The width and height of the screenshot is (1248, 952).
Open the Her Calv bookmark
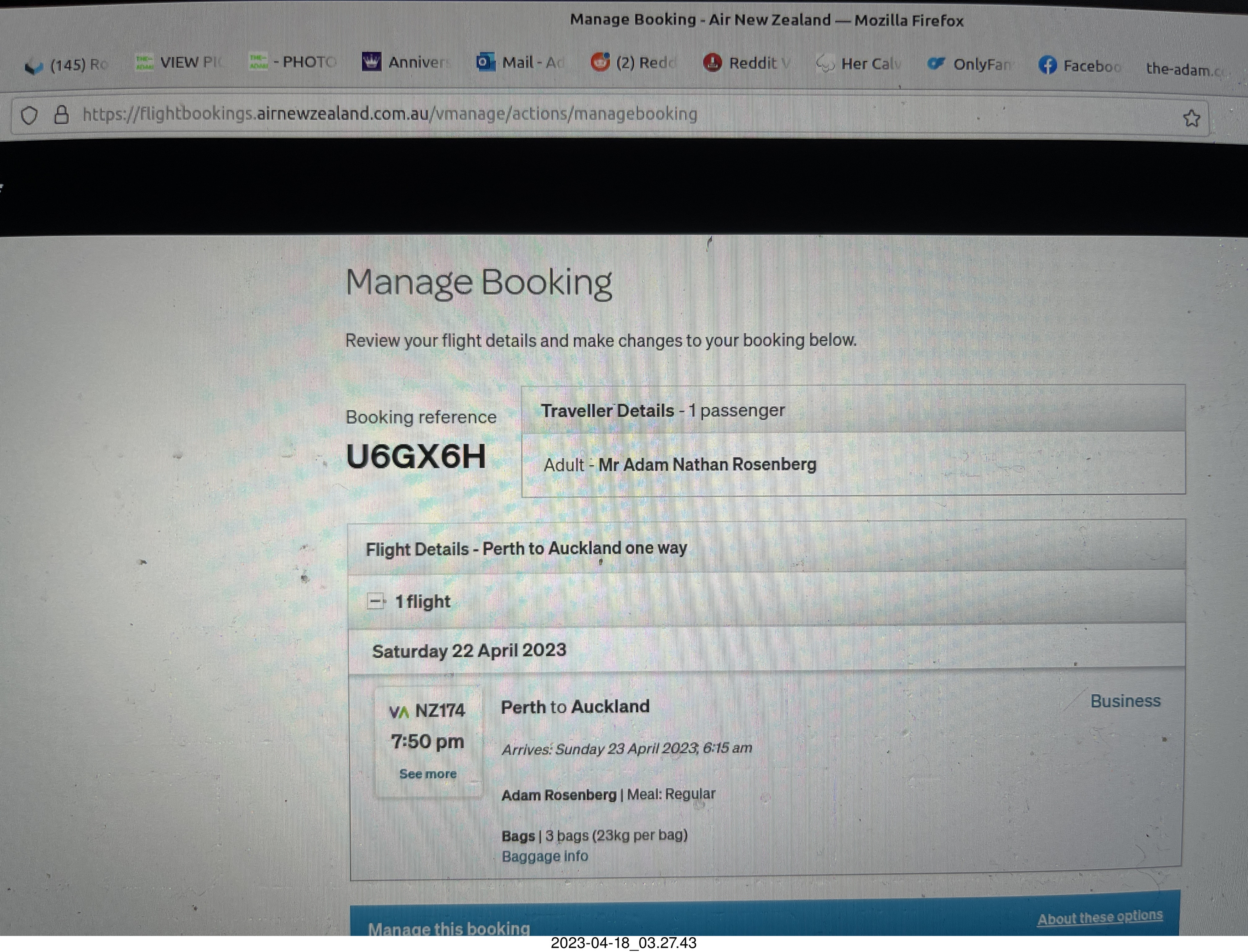point(858,64)
